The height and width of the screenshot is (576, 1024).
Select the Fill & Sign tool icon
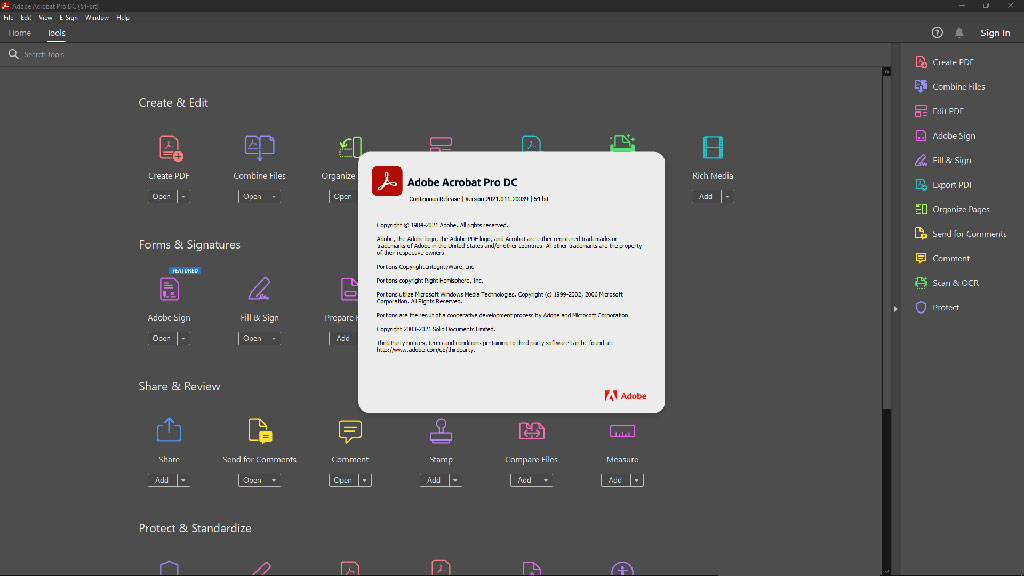pyautogui.click(x=259, y=289)
